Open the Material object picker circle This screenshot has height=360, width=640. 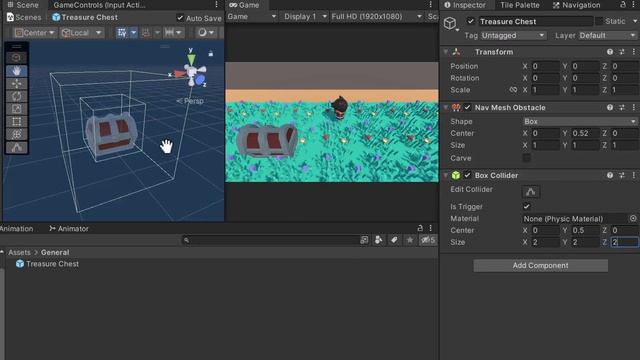(x=633, y=218)
